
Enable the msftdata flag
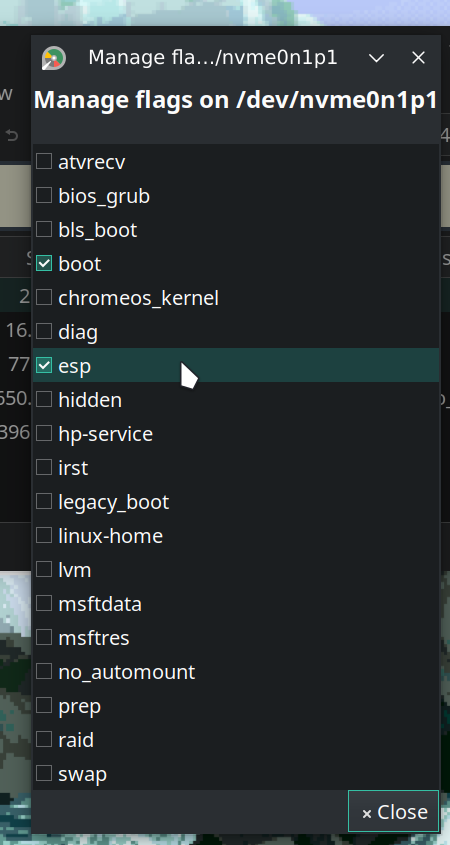pos(44,602)
